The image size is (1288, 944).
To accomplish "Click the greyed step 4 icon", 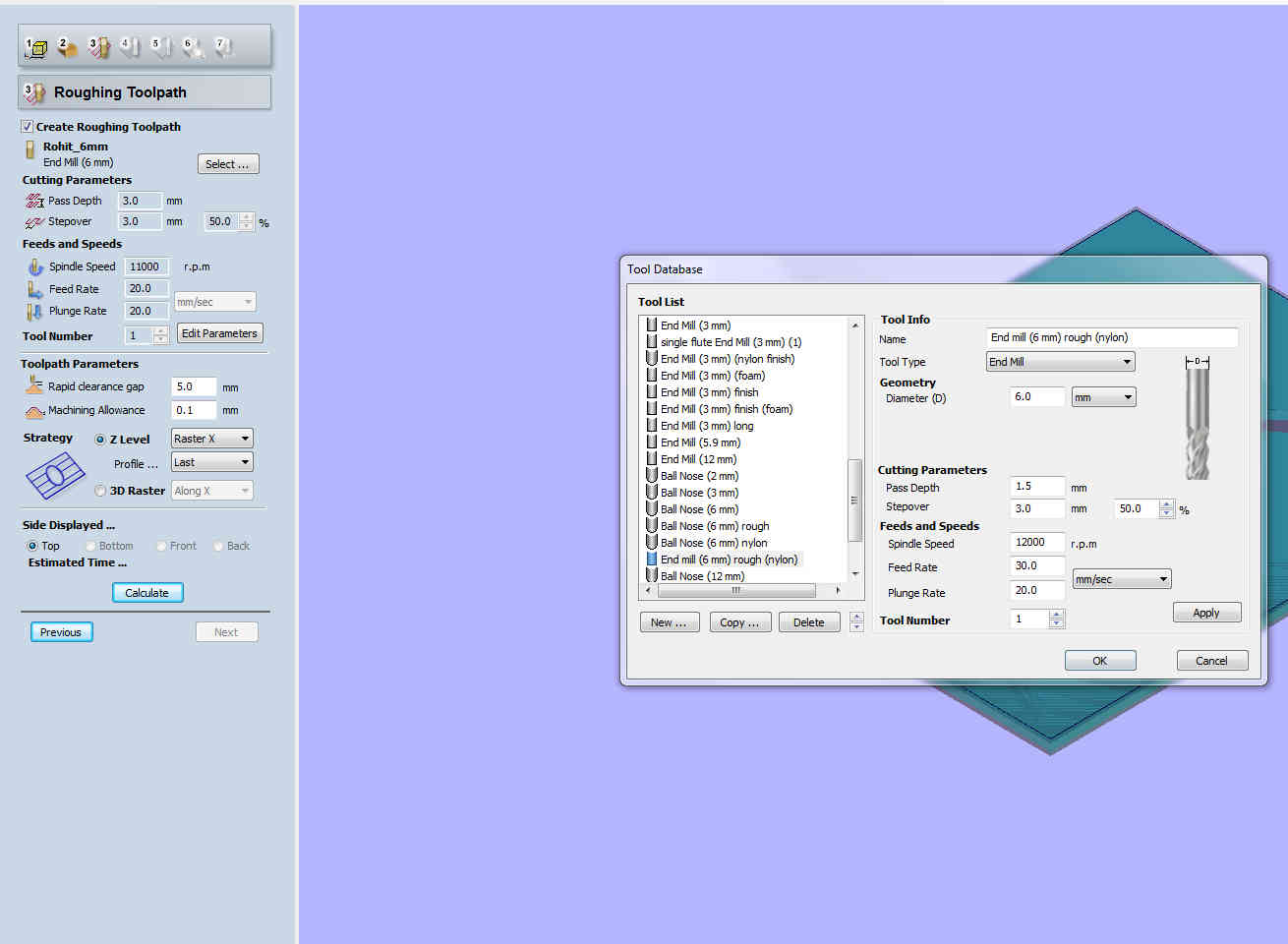I will (130, 47).
